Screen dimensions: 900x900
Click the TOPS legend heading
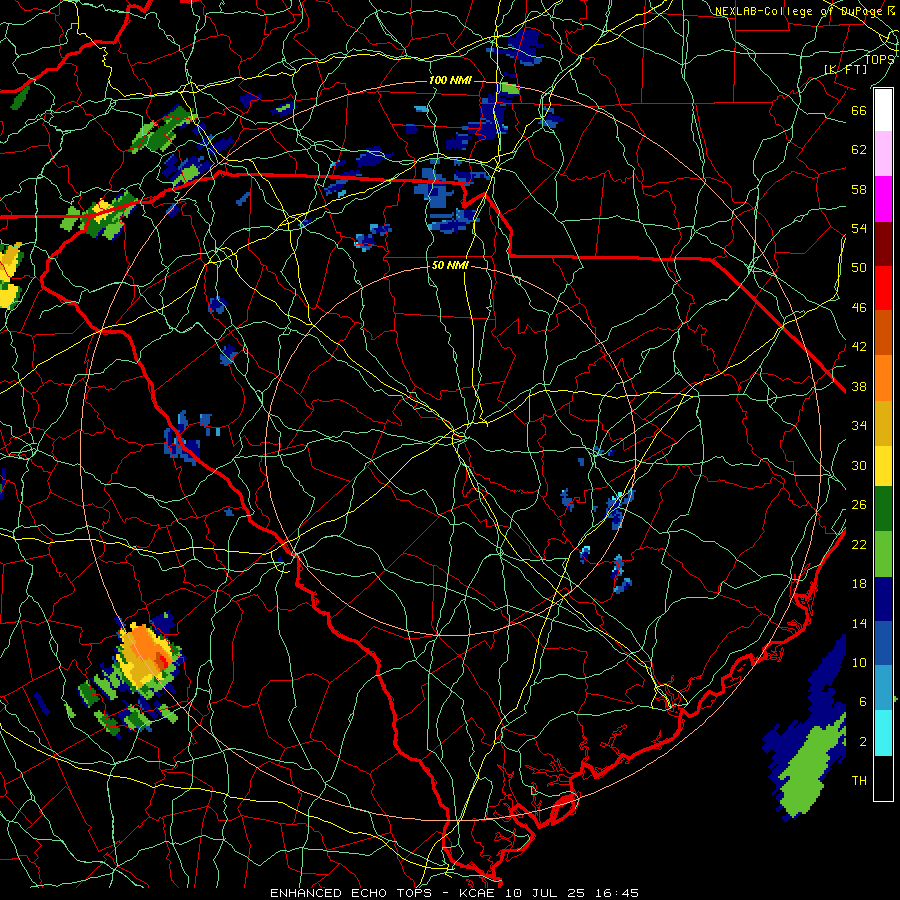point(879,59)
